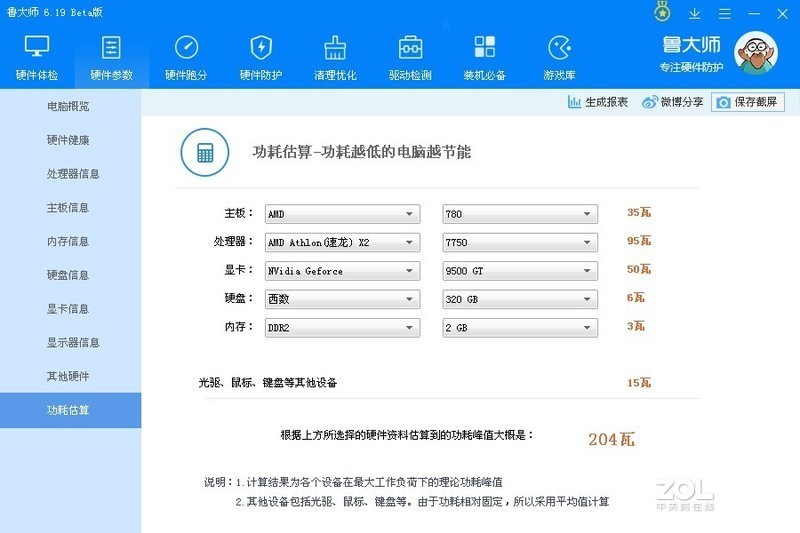
Task: Click 微博分享 Weibo share
Action: 672,102
